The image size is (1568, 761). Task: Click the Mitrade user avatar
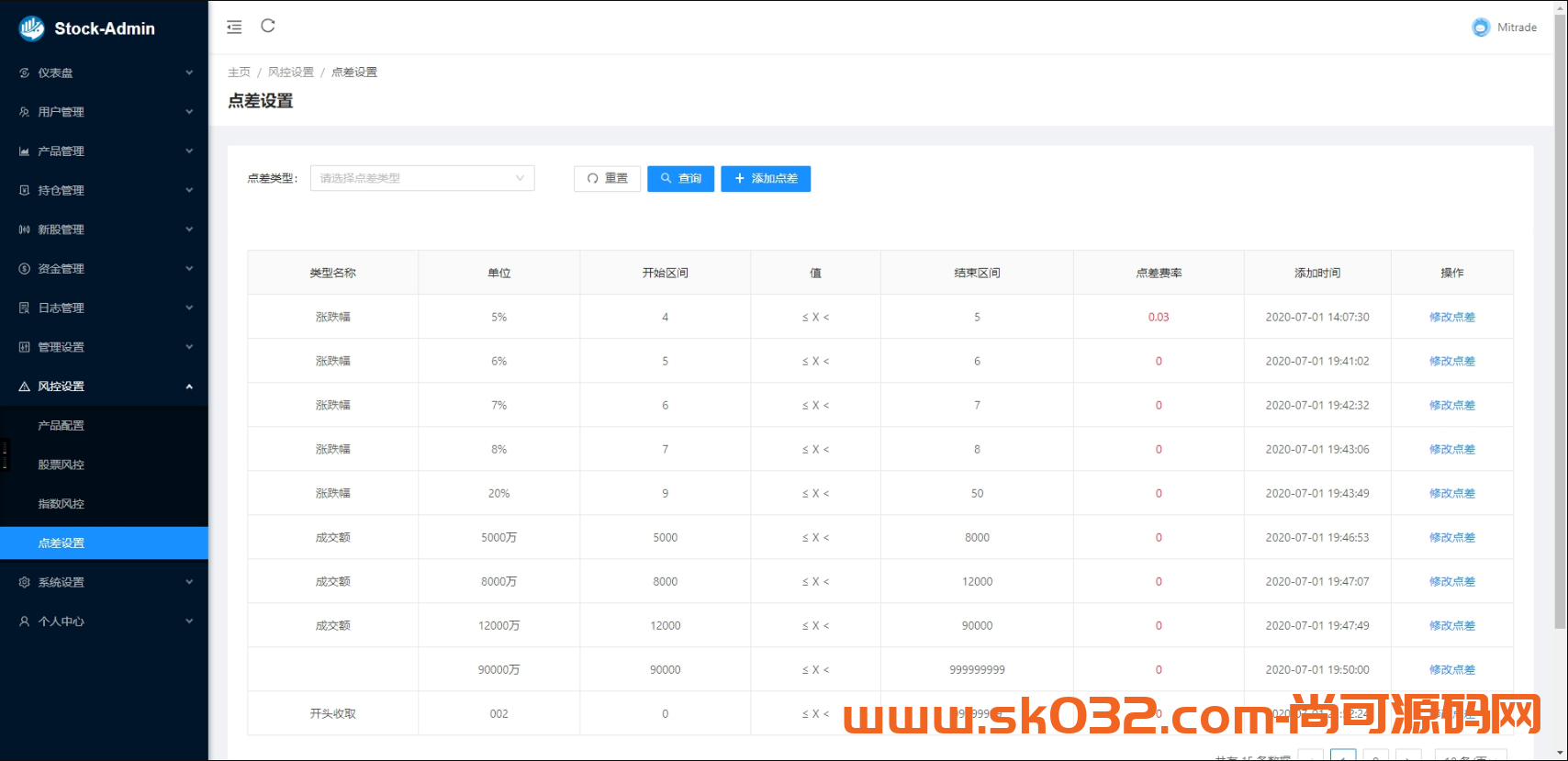(x=1480, y=28)
